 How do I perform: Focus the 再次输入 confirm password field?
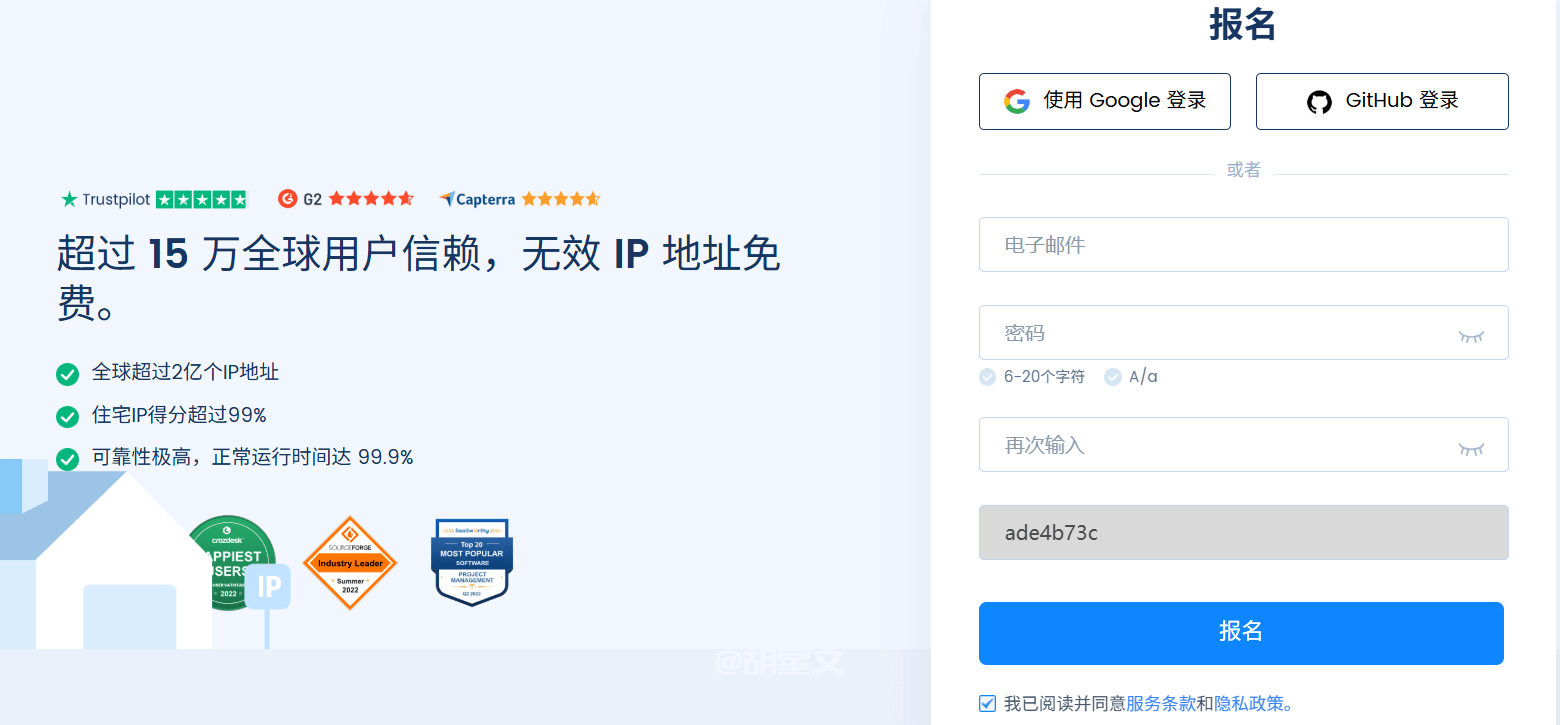click(x=1210, y=445)
